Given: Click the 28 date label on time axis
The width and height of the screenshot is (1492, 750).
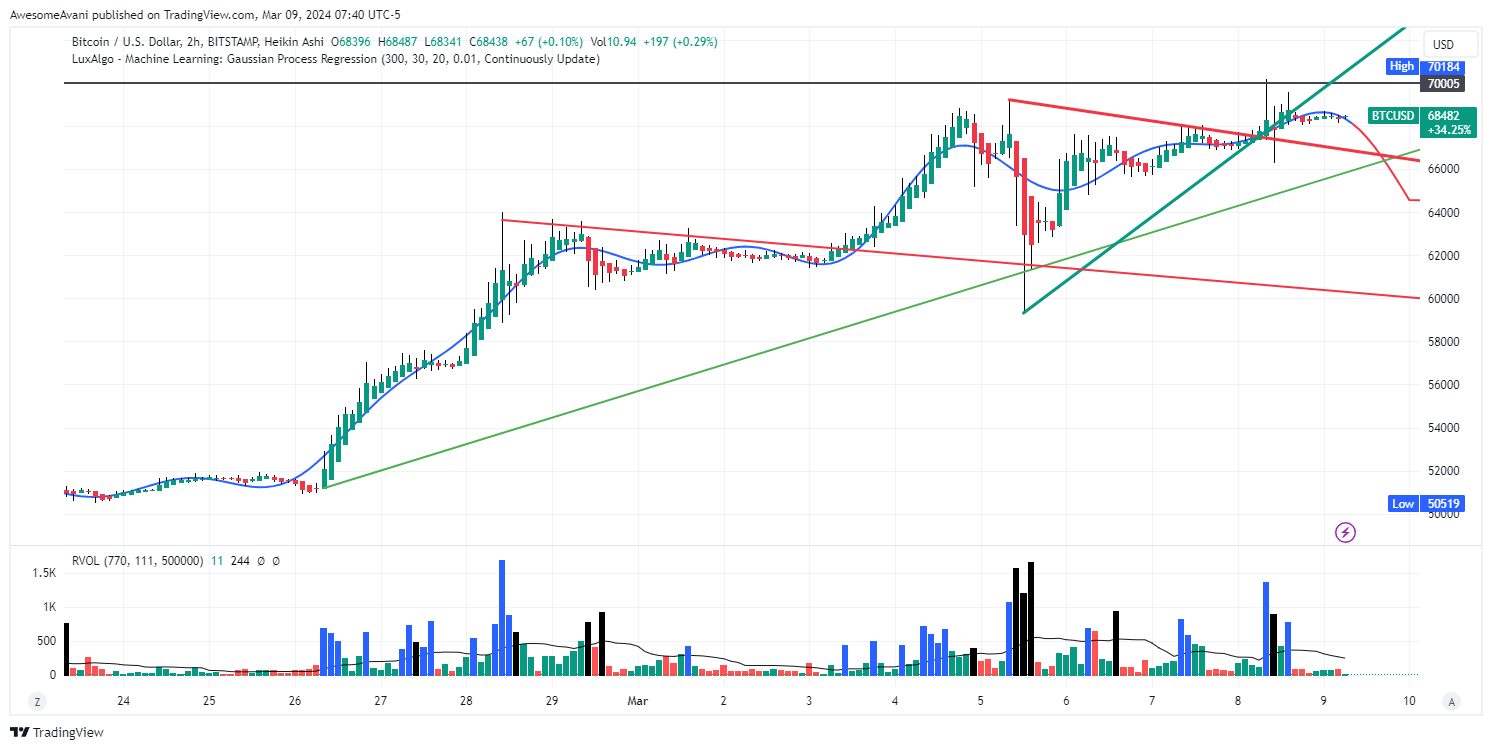Looking at the screenshot, I should pyautogui.click(x=467, y=701).
